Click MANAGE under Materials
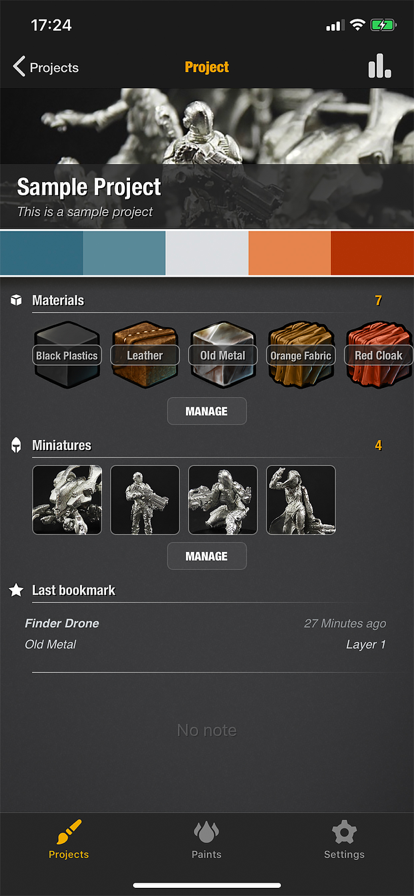The width and height of the screenshot is (414, 896). pos(206,411)
